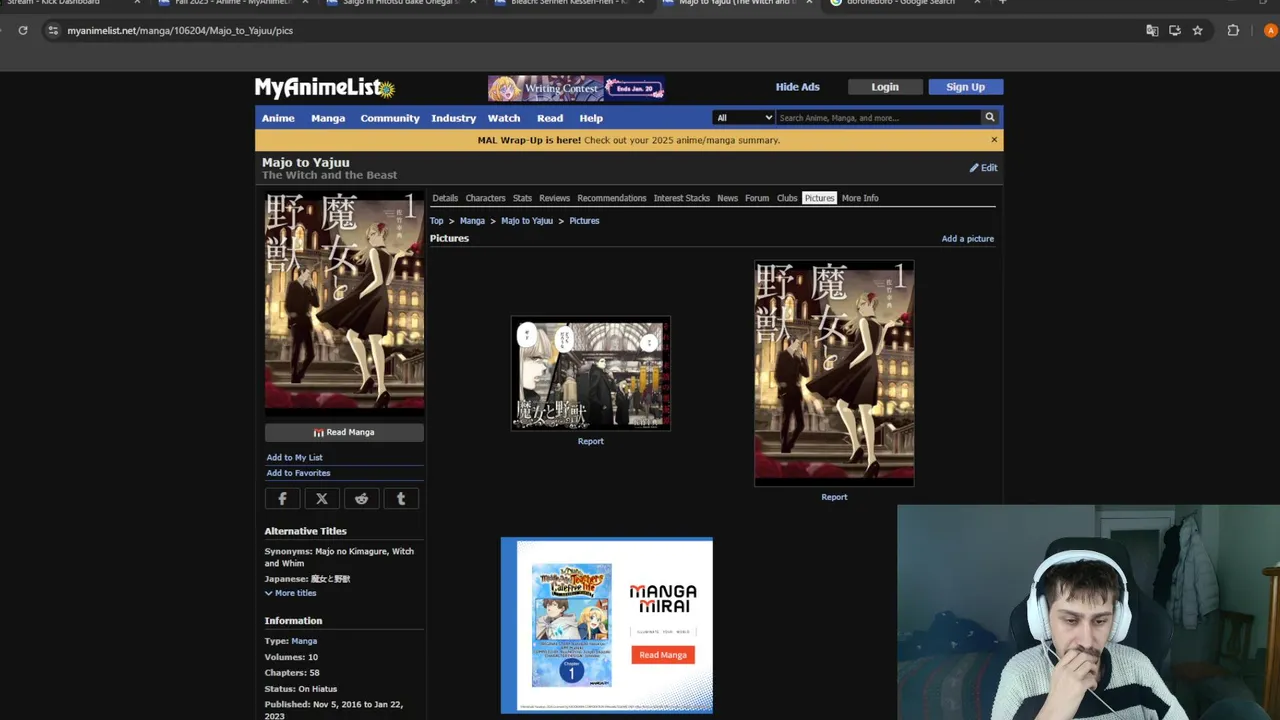The image size is (1280, 720).
Task: Click the Manga breadcrumb link
Action: (x=472, y=221)
